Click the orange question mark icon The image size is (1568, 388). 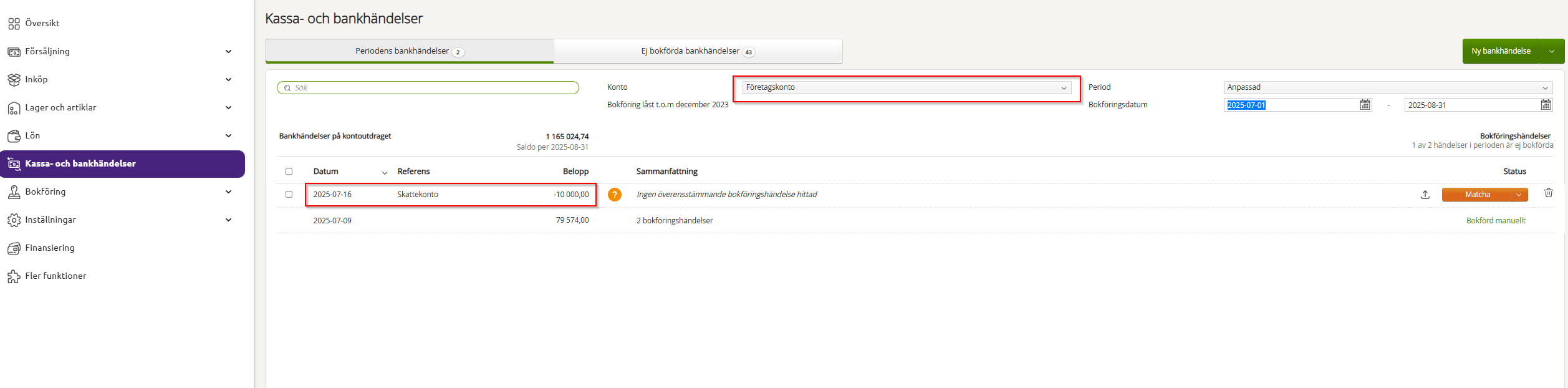615,195
